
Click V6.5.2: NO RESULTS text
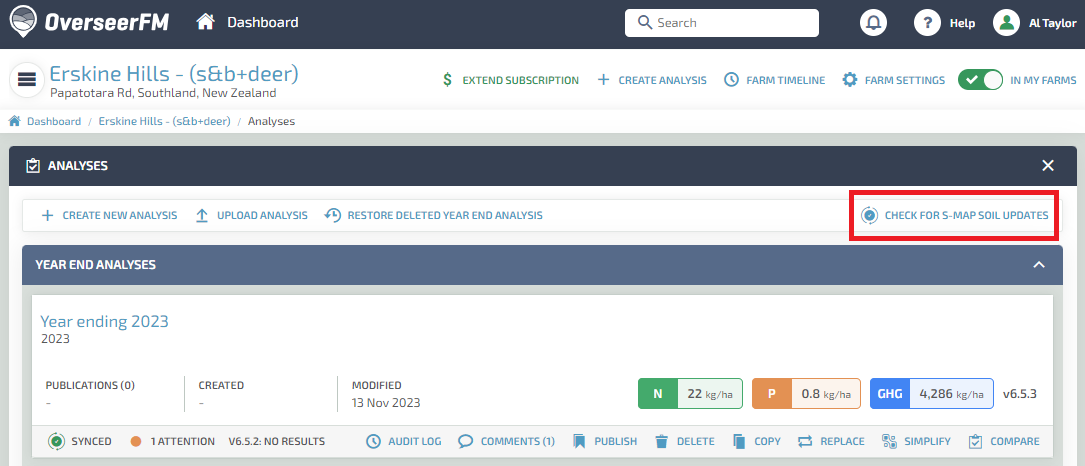point(277,441)
